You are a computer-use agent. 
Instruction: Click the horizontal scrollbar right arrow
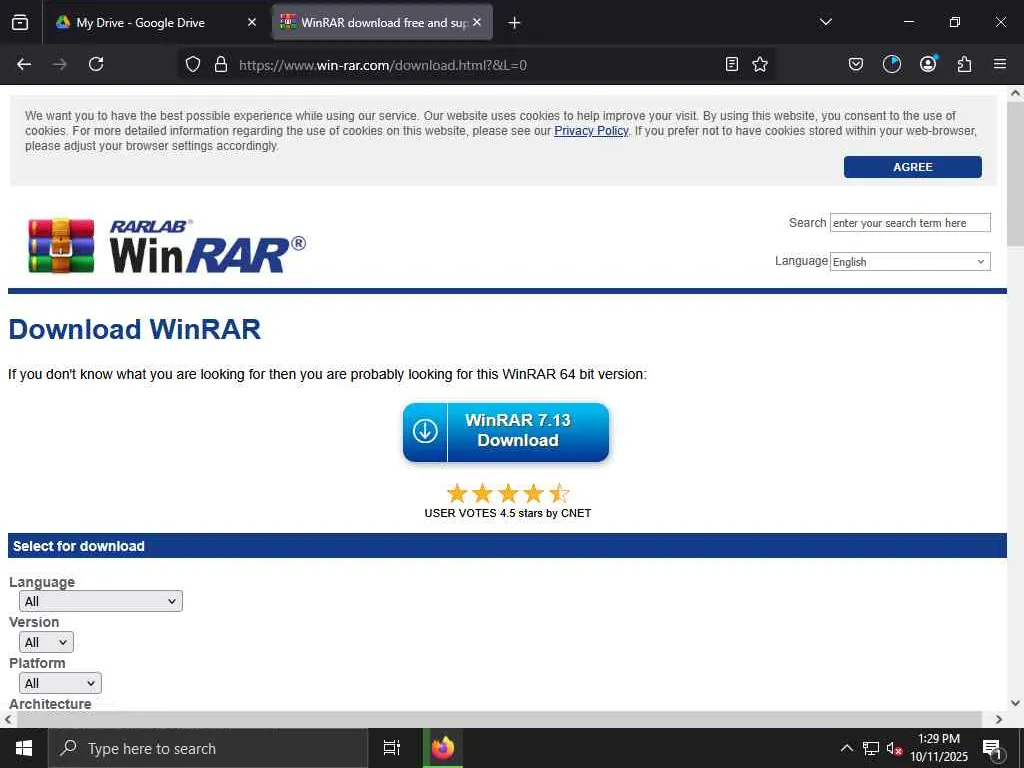pyautogui.click(x=999, y=719)
